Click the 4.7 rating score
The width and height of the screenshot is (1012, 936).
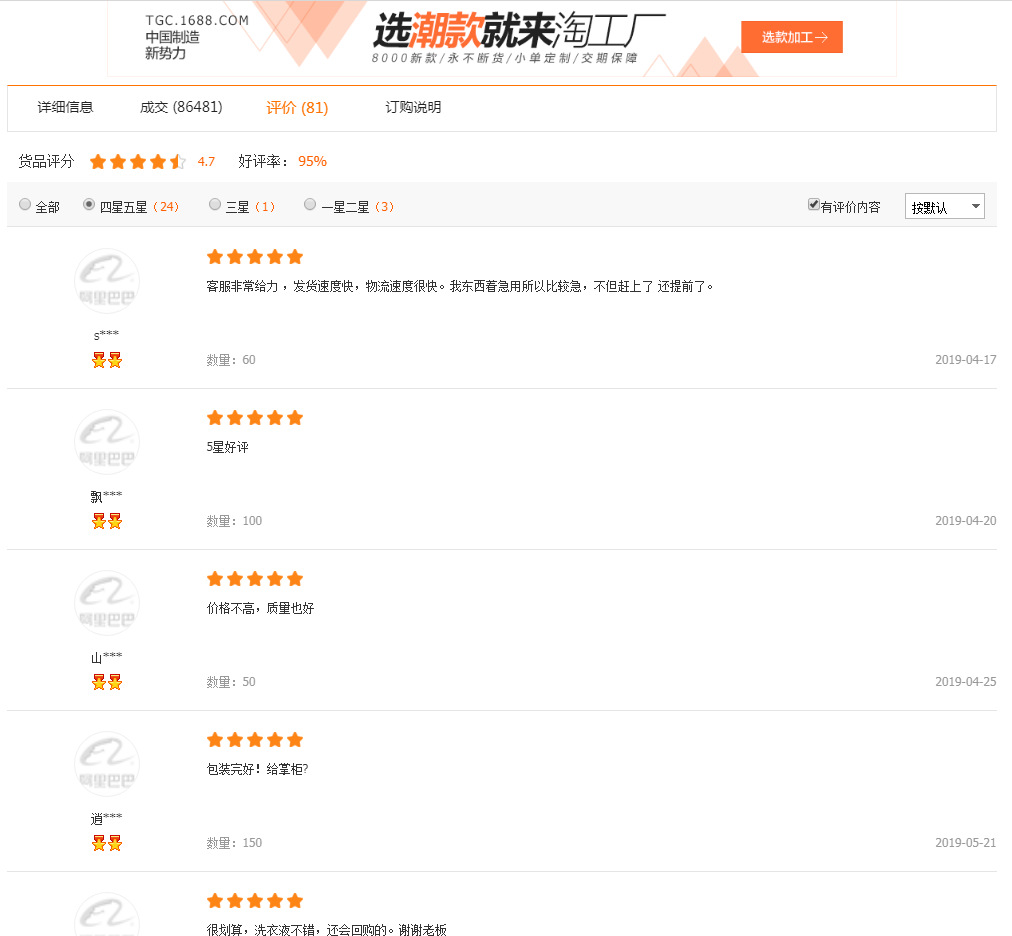coord(206,161)
